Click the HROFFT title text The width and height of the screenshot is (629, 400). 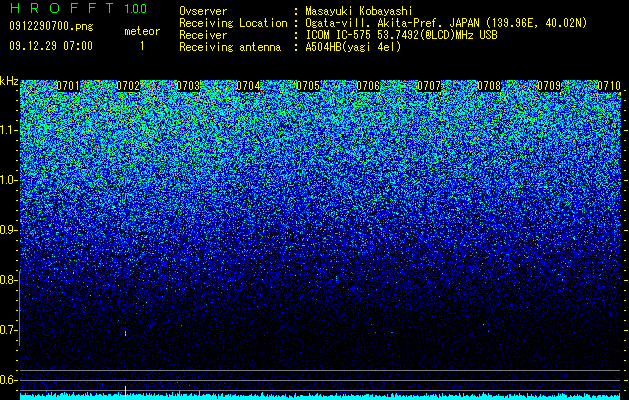tap(62, 8)
